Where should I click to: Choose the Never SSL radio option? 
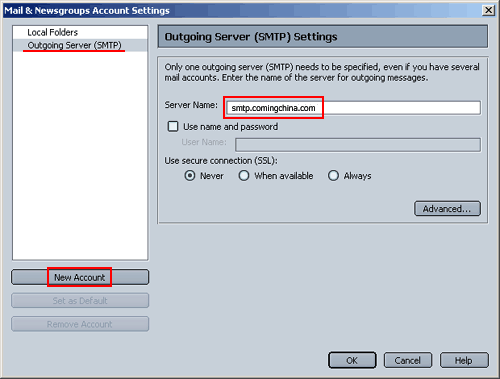pos(190,176)
